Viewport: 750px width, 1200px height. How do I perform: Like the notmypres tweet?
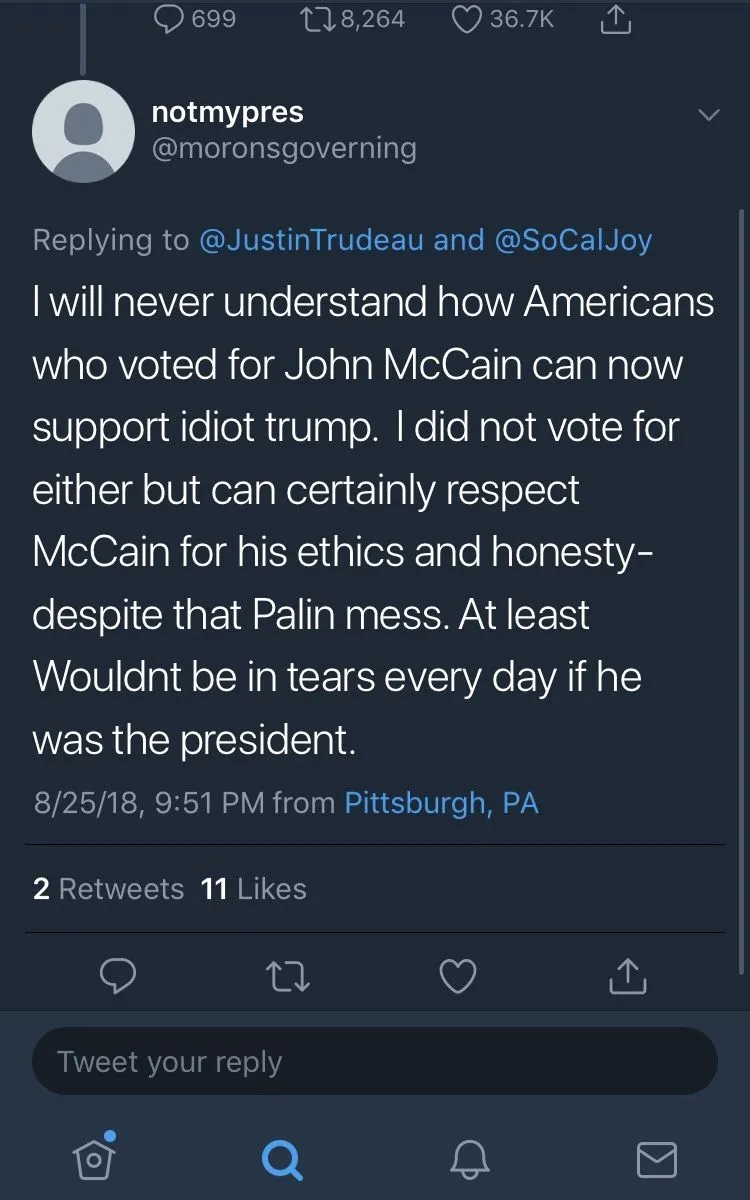click(458, 976)
